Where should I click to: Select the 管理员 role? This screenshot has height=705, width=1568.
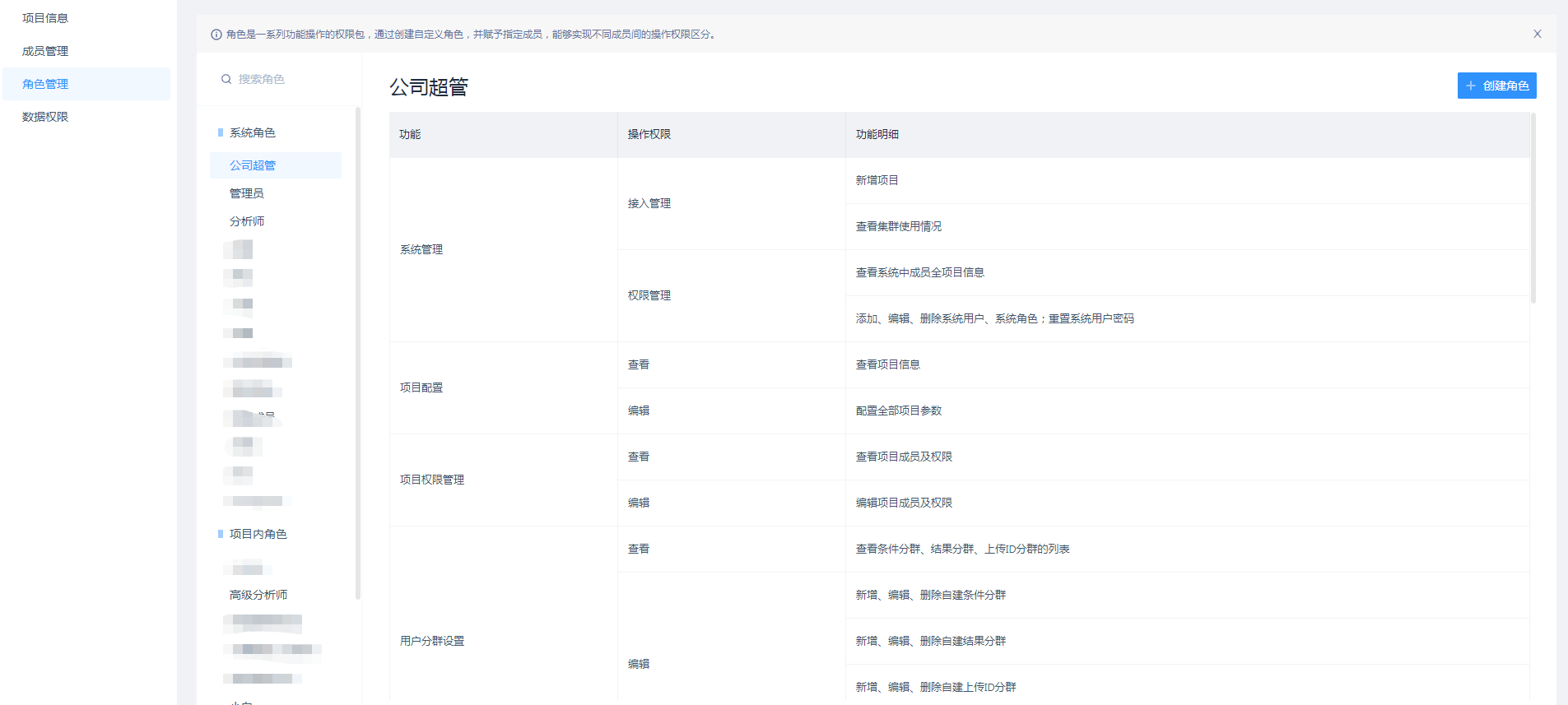[247, 193]
